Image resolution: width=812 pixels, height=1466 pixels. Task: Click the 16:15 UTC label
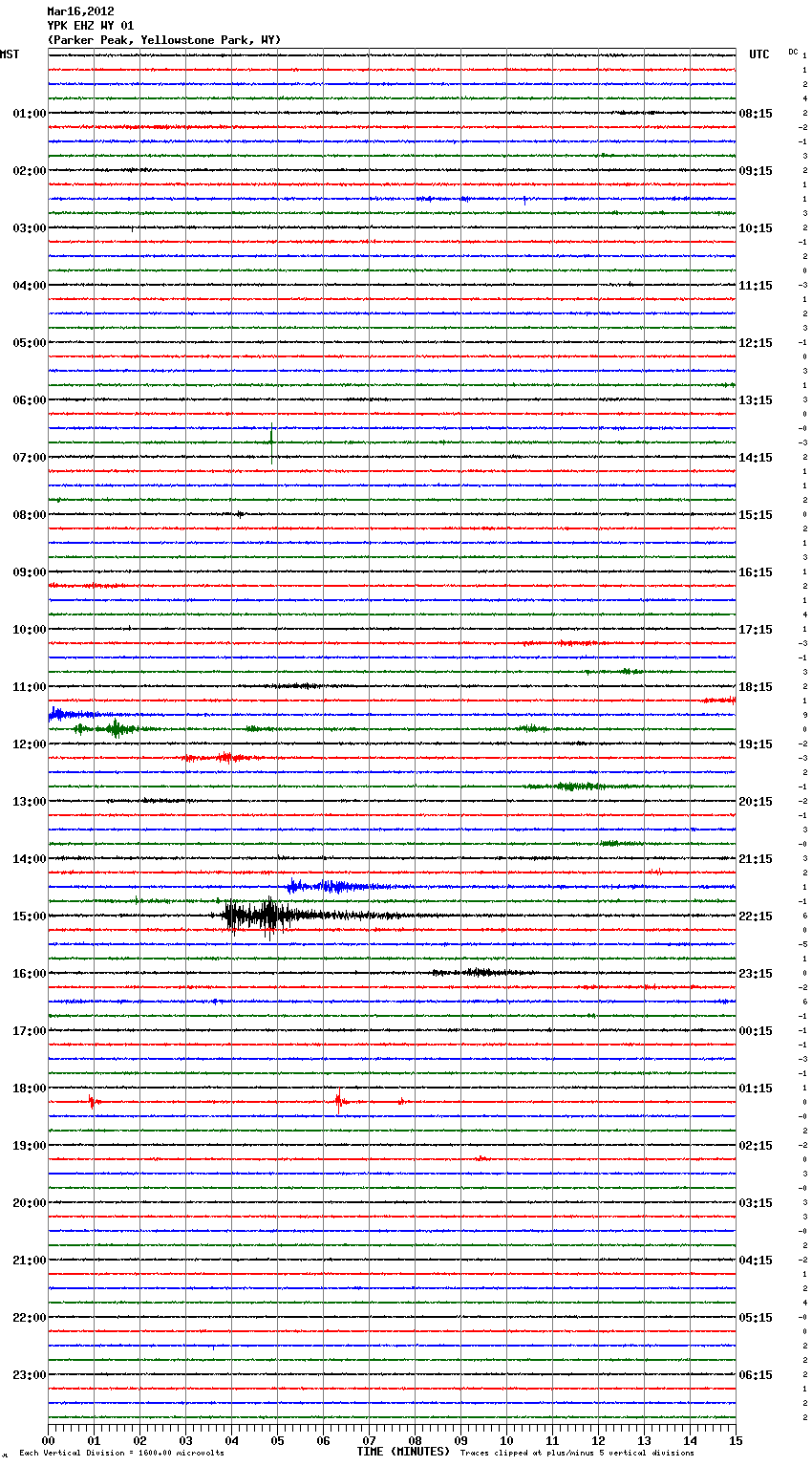[x=756, y=572]
